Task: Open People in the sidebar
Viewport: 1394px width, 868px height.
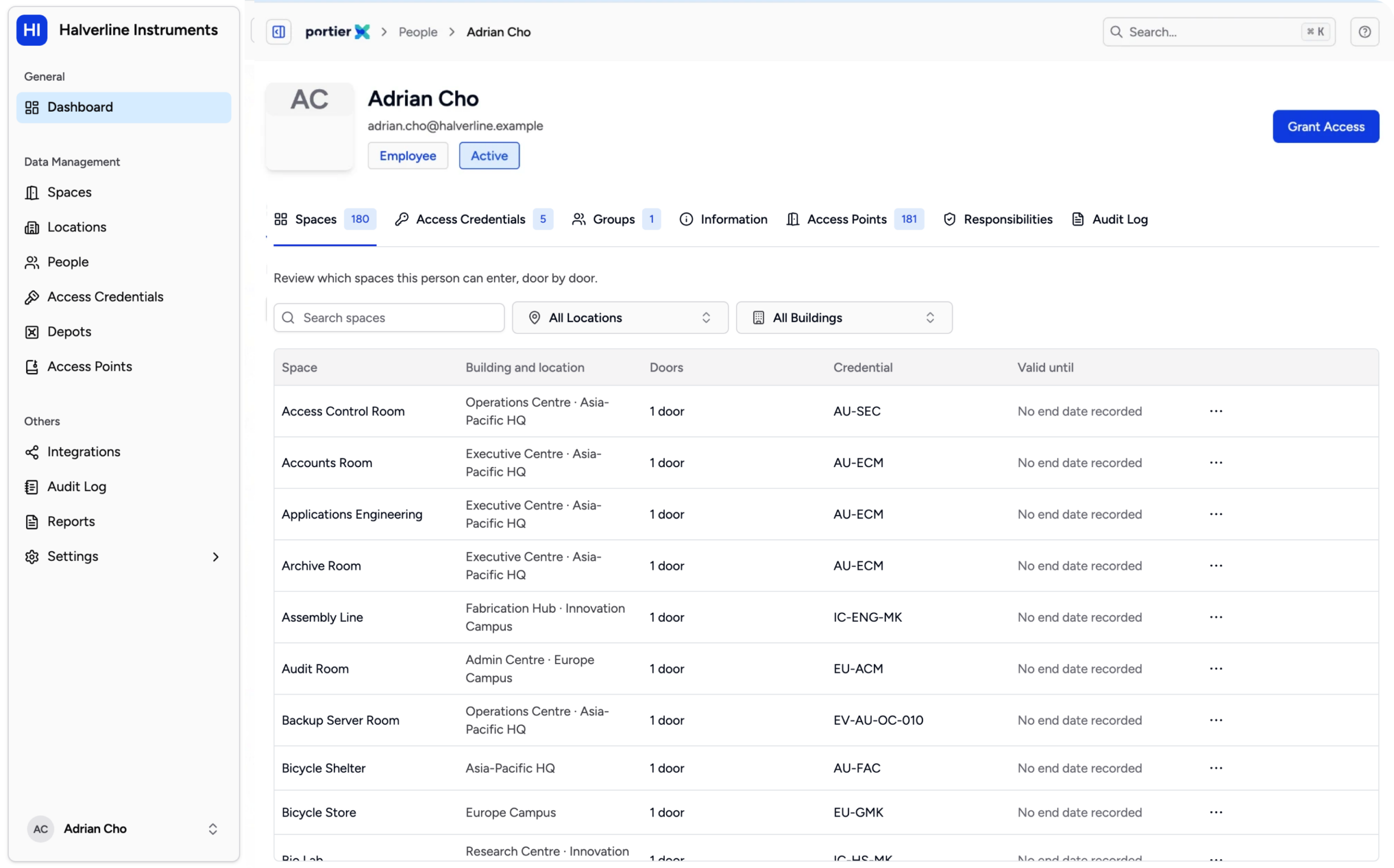Action: [x=124, y=262]
